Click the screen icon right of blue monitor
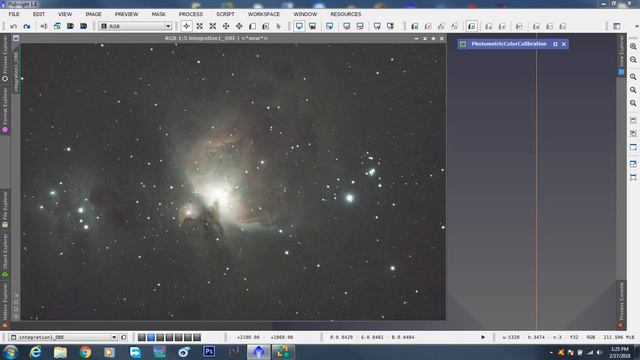This screenshot has height=360, width=640. [x=312, y=26]
